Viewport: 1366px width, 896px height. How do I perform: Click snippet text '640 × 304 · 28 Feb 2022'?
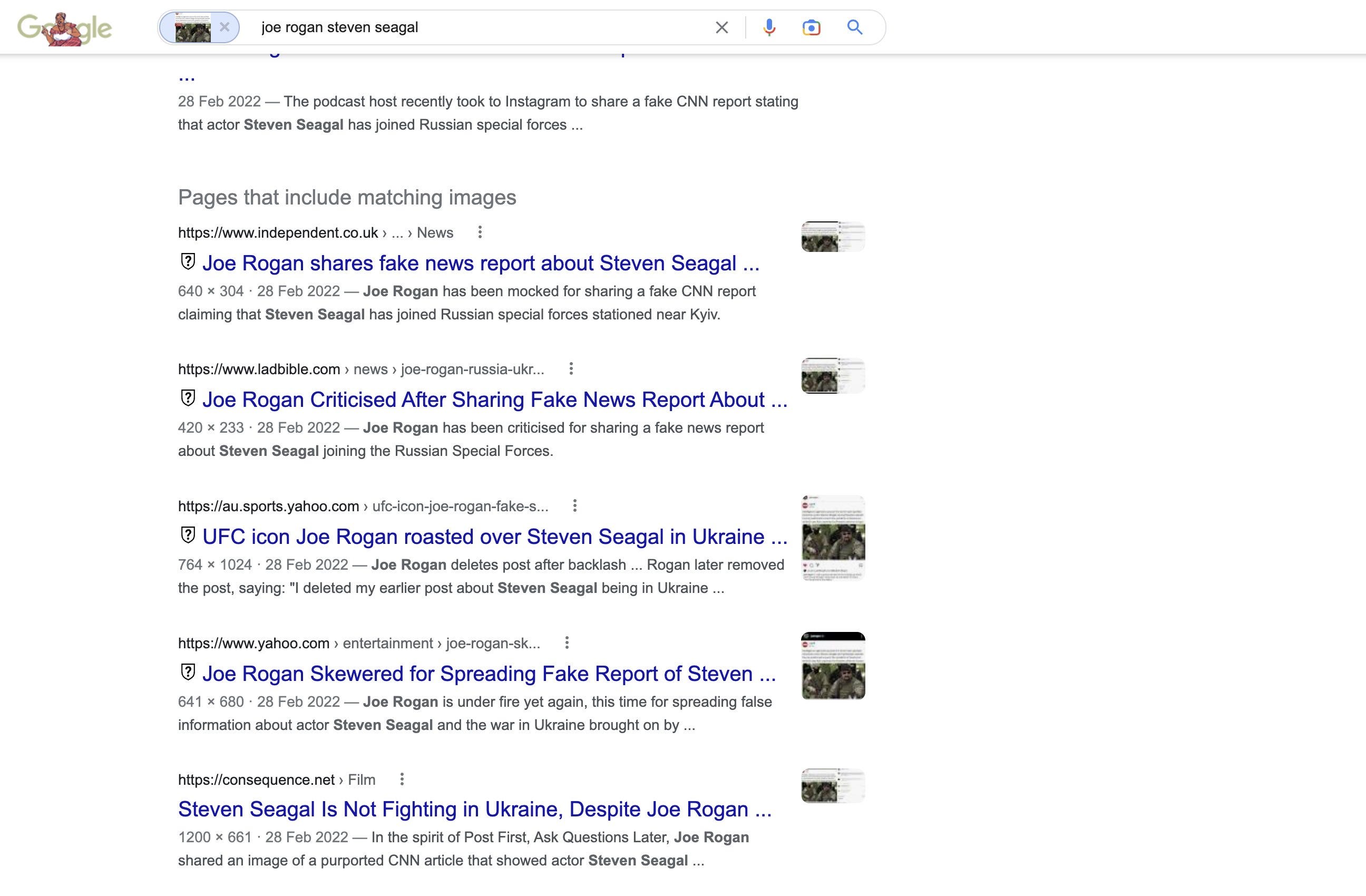coord(259,291)
